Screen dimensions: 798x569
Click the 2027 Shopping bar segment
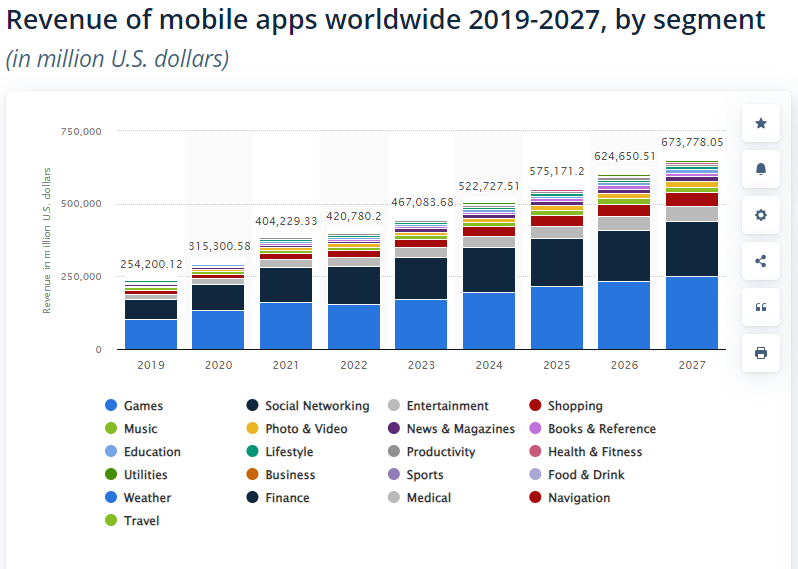coord(692,200)
